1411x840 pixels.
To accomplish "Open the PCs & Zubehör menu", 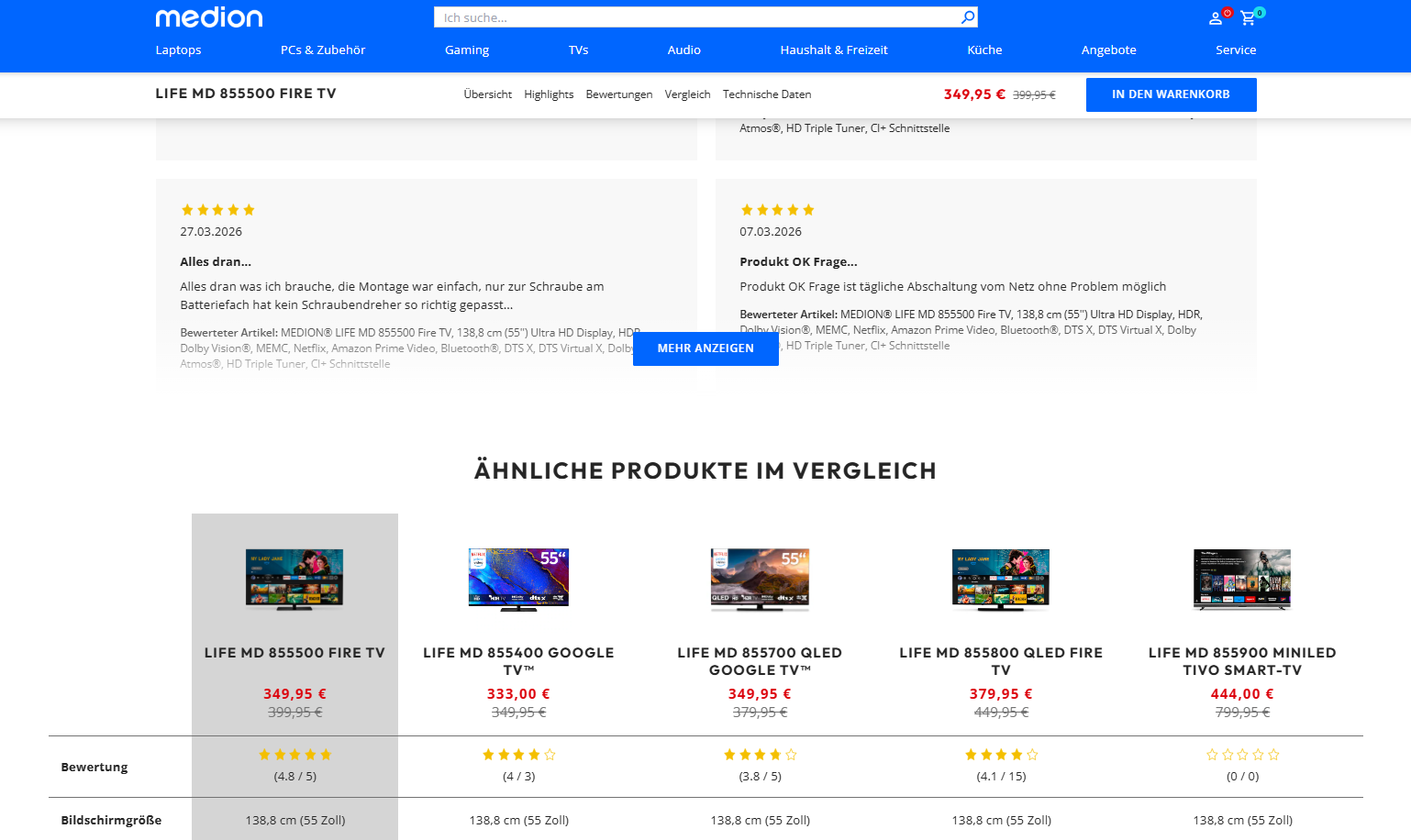I will tap(323, 50).
